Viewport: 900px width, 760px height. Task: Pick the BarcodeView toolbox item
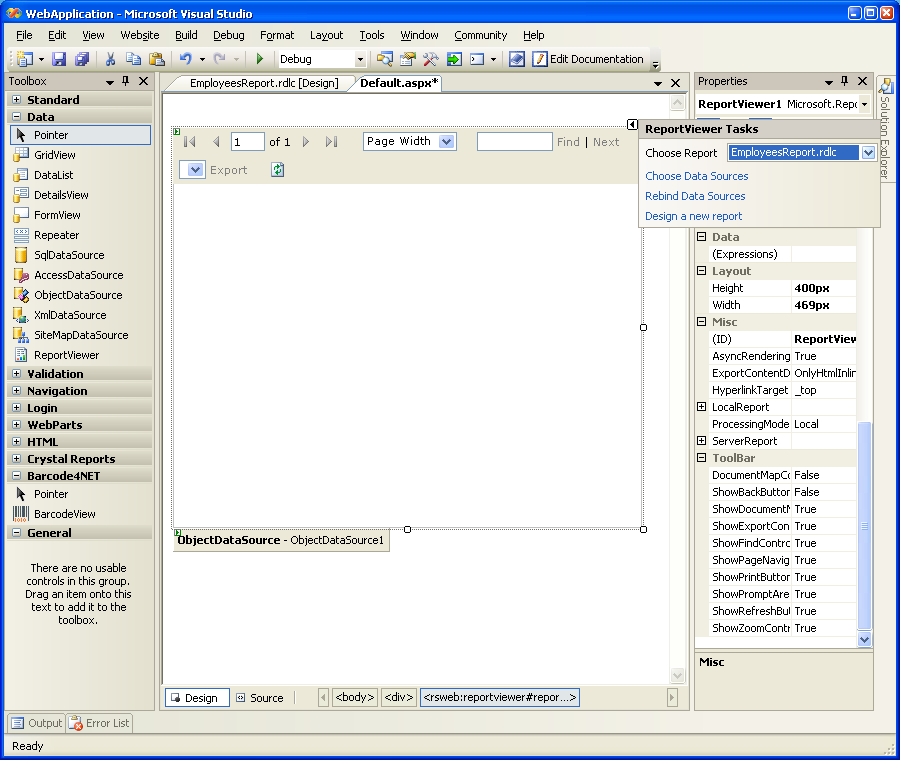pyautogui.click(x=64, y=514)
